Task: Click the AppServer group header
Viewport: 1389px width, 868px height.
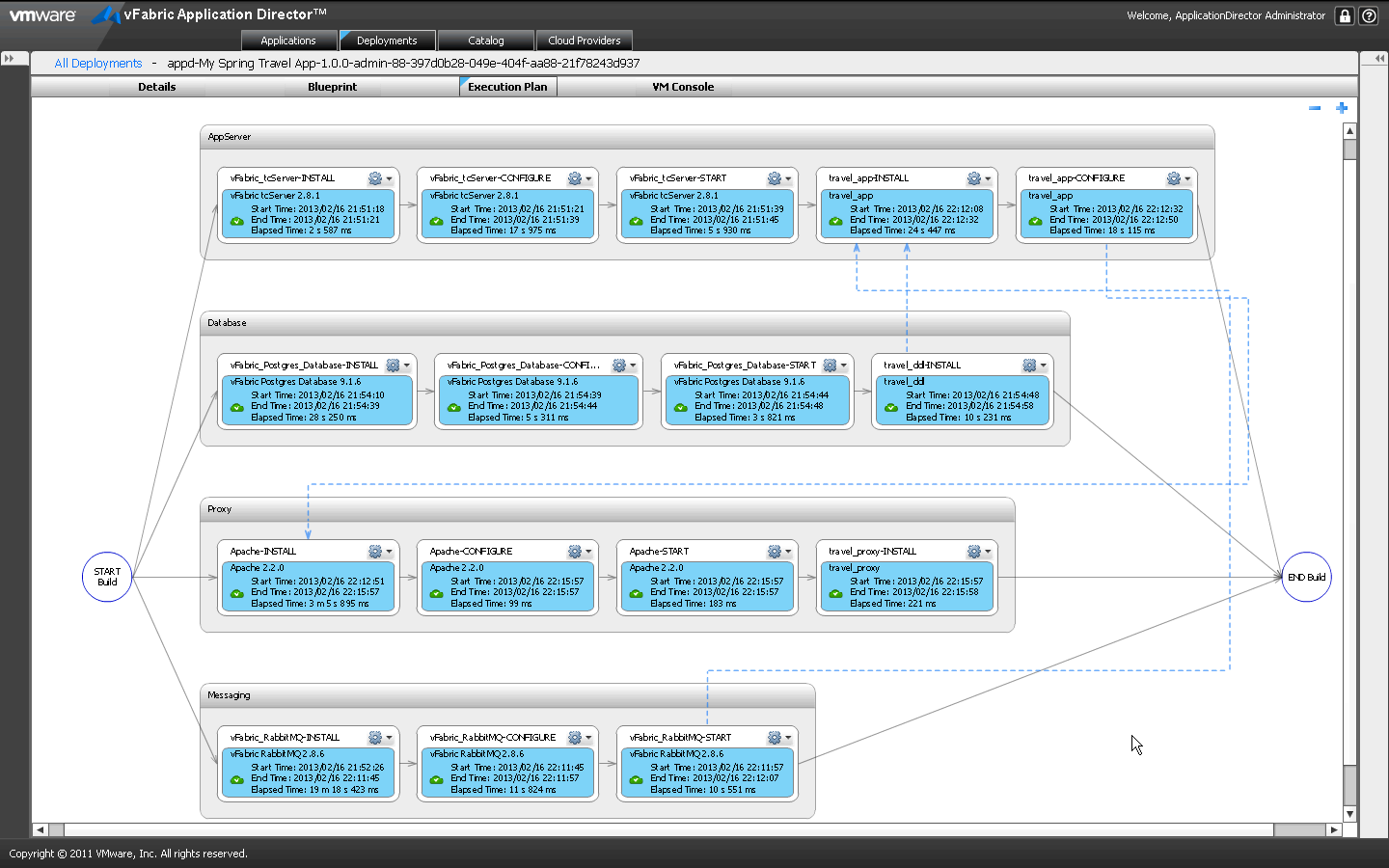Action: point(707,137)
